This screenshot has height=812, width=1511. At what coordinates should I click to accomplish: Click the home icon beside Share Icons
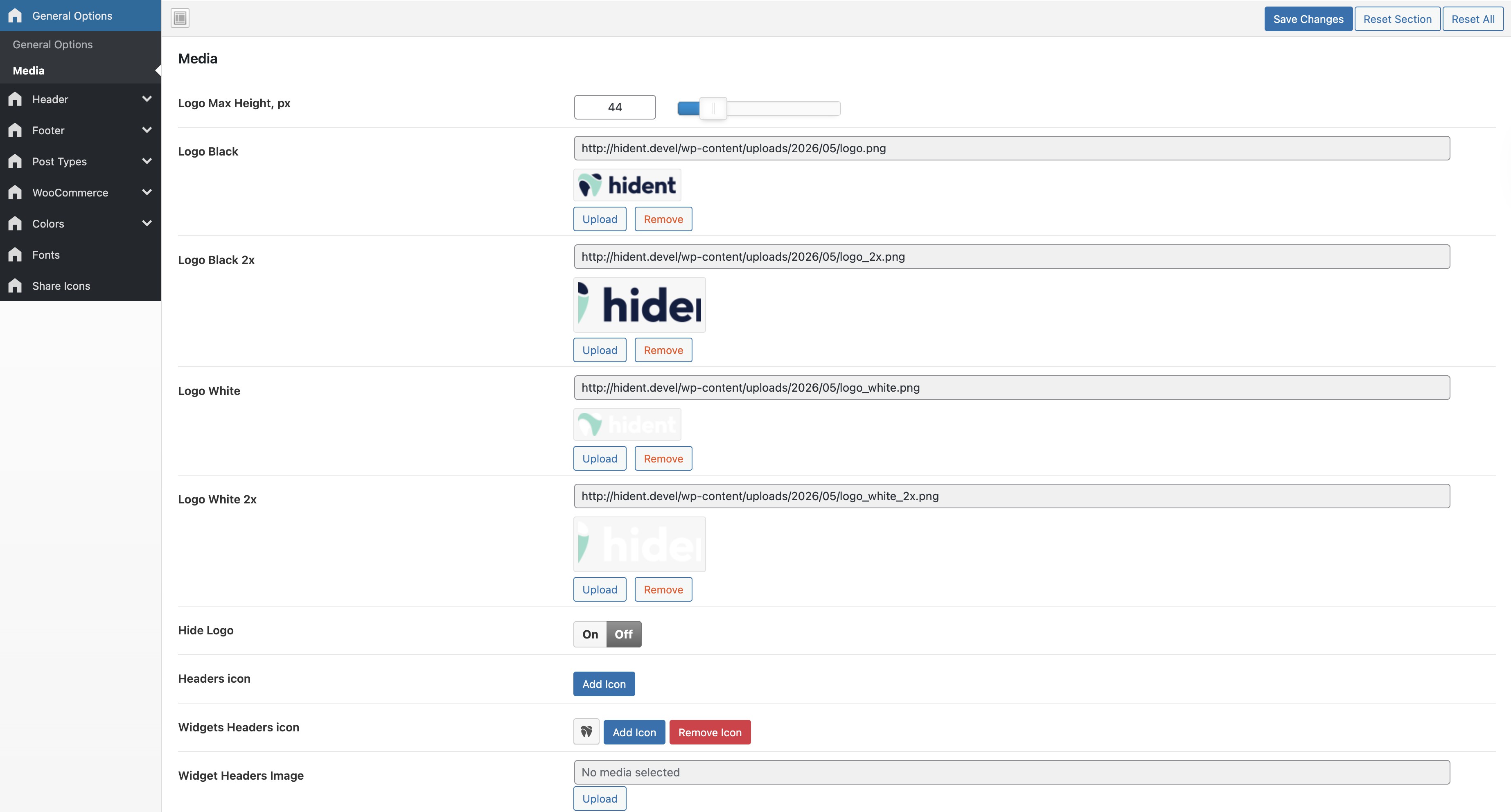pyautogui.click(x=15, y=286)
